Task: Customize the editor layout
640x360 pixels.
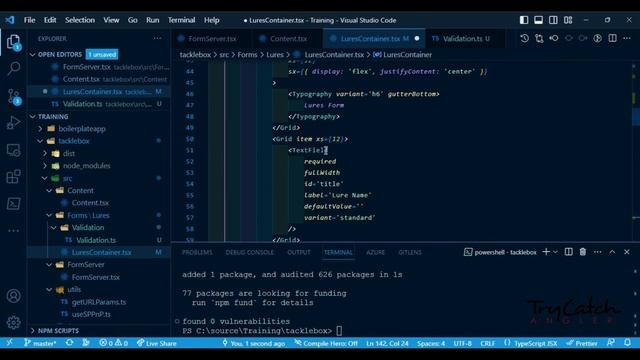Action: pyautogui.click(x=568, y=20)
